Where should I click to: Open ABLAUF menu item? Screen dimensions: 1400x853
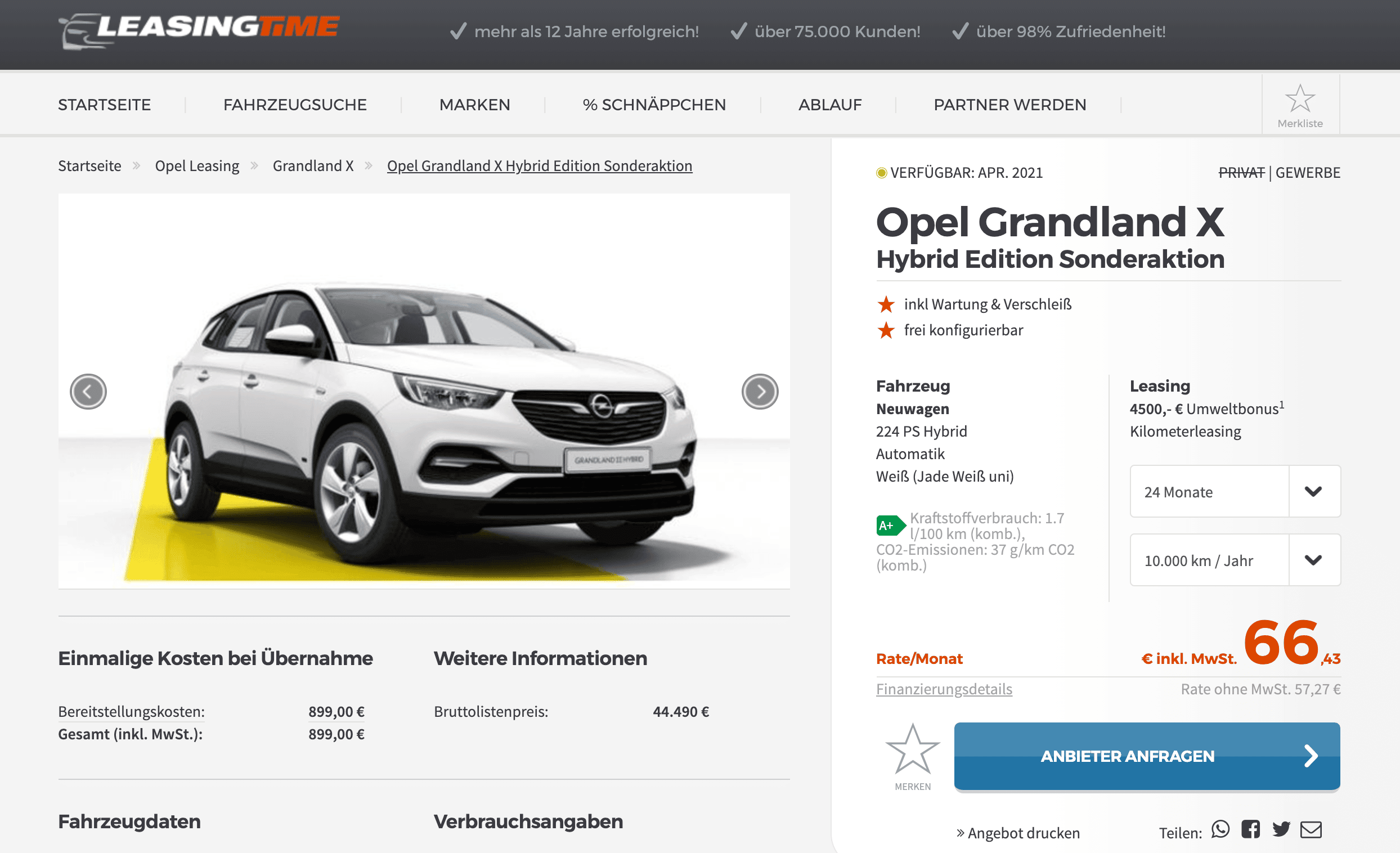tap(830, 105)
